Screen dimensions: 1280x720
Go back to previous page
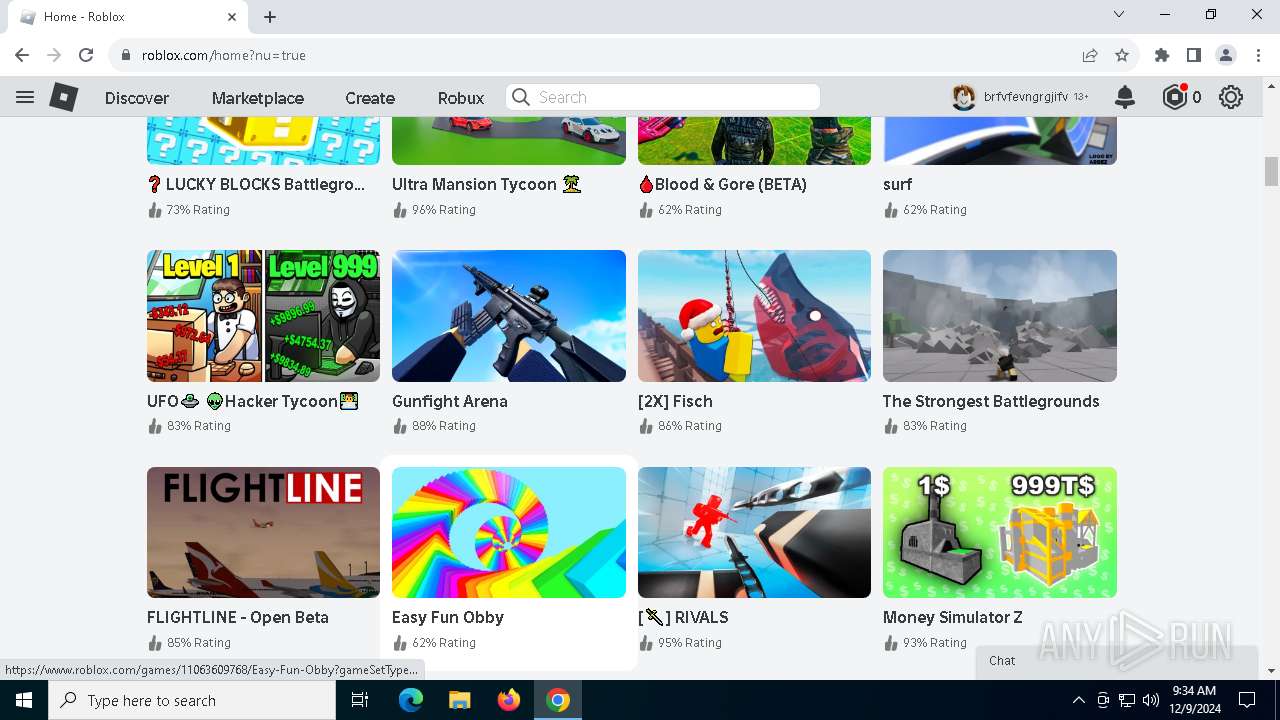pyautogui.click(x=22, y=55)
